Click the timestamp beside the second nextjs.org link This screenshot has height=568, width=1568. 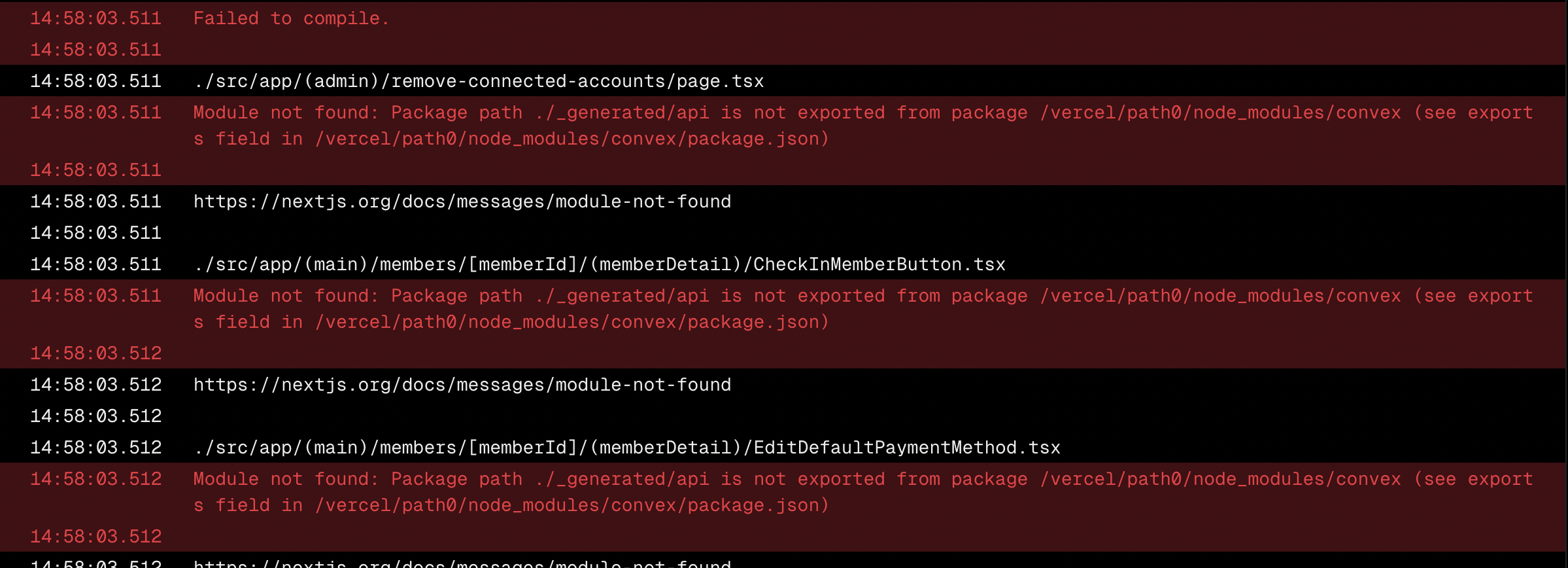point(96,385)
